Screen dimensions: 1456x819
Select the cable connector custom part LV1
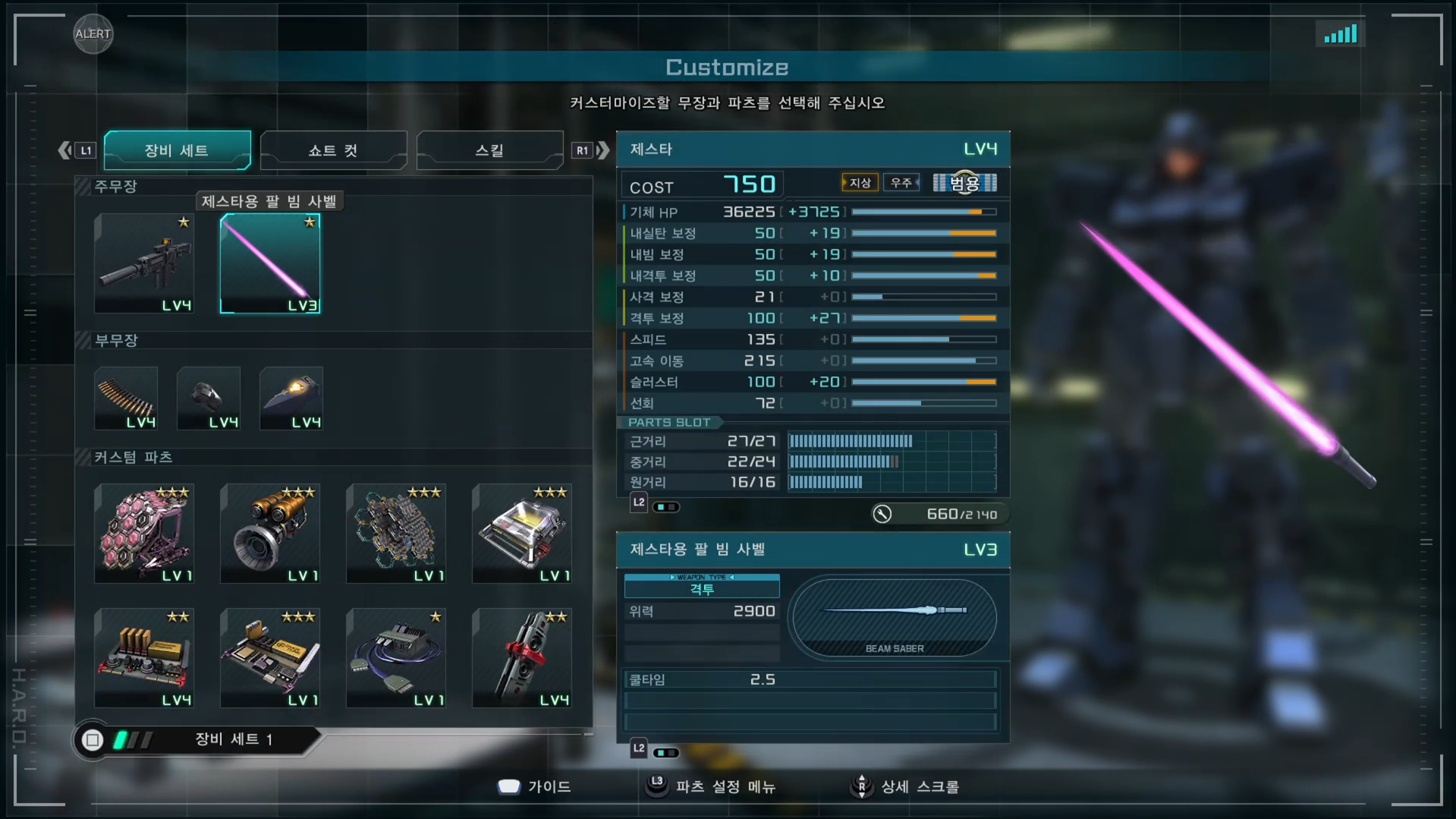click(396, 658)
